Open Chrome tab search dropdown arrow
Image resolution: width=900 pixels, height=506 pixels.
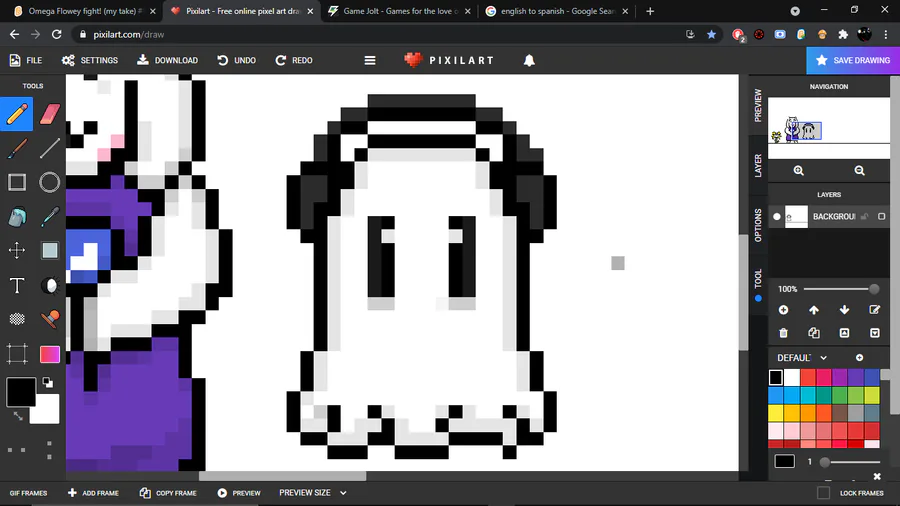[x=795, y=11]
